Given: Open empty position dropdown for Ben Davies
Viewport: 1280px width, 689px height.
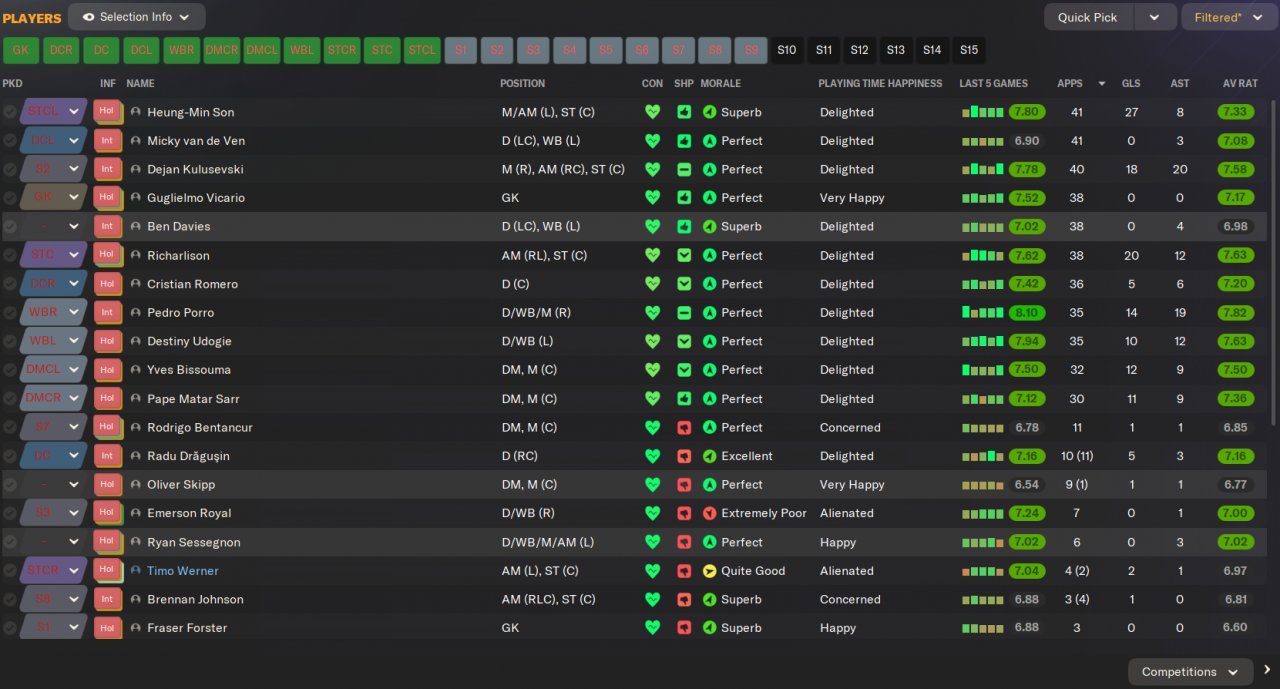Looking at the screenshot, I should 53,227.
